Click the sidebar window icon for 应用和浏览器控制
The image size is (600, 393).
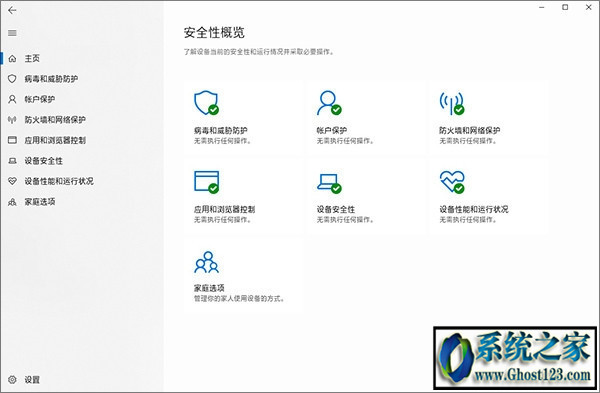click(12, 140)
